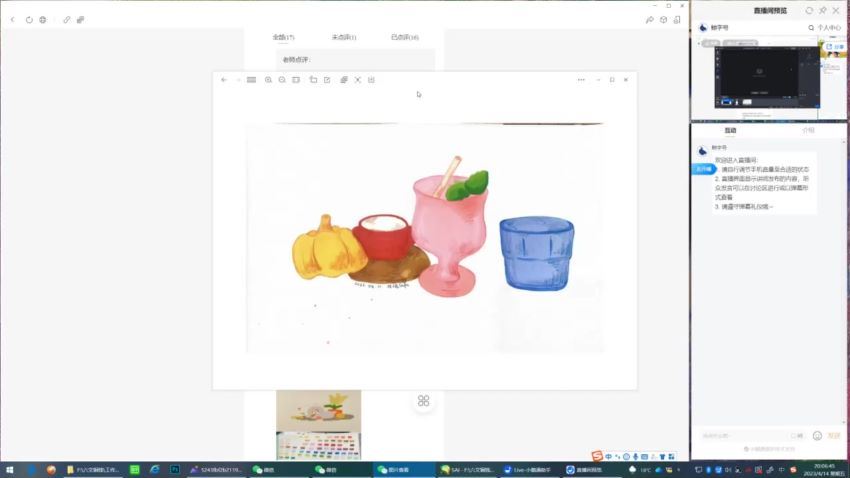850x478 pixels.
Task: Click the search icon beside 个人中心
Action: pyautogui.click(x=811, y=28)
